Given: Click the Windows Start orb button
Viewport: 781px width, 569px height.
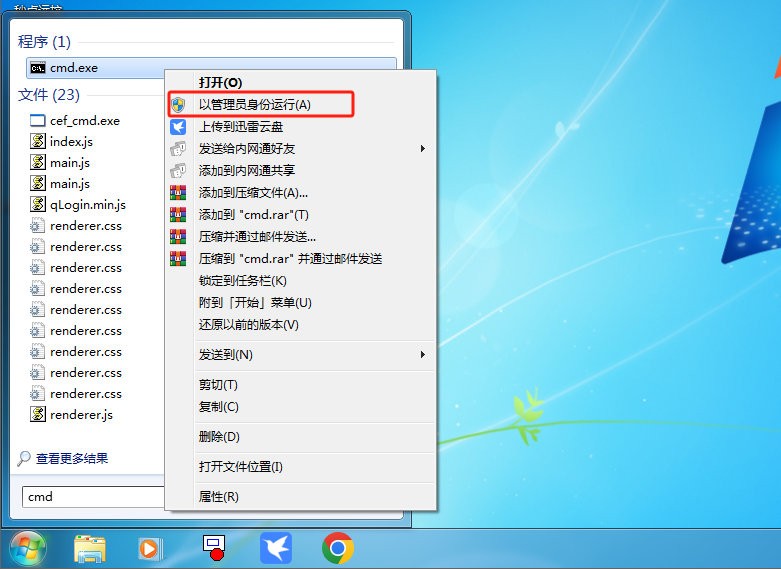Looking at the screenshot, I should (27, 547).
